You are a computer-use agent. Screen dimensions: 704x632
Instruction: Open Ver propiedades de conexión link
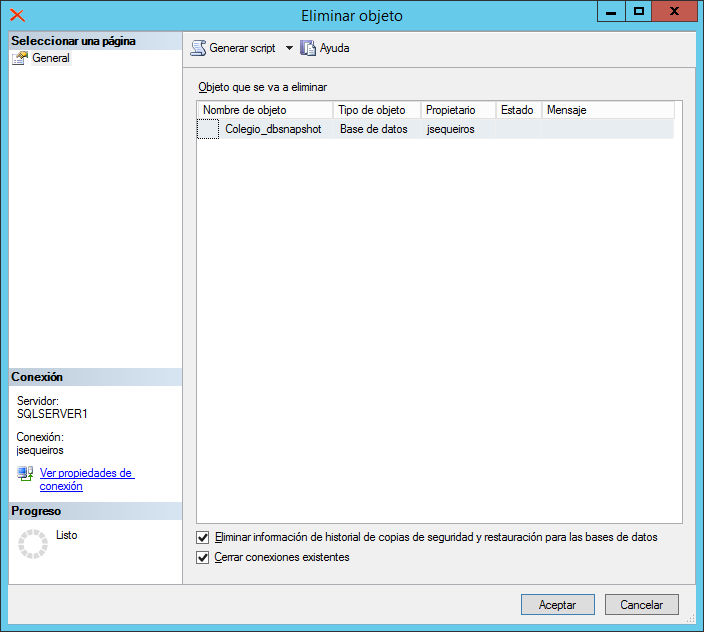[87, 479]
